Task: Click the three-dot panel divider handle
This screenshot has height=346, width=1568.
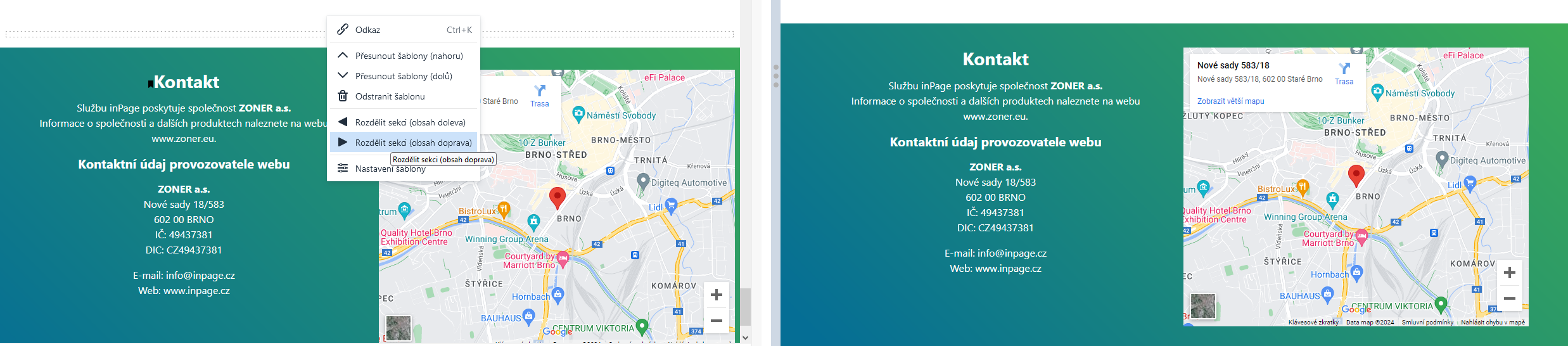Action: coord(776,75)
